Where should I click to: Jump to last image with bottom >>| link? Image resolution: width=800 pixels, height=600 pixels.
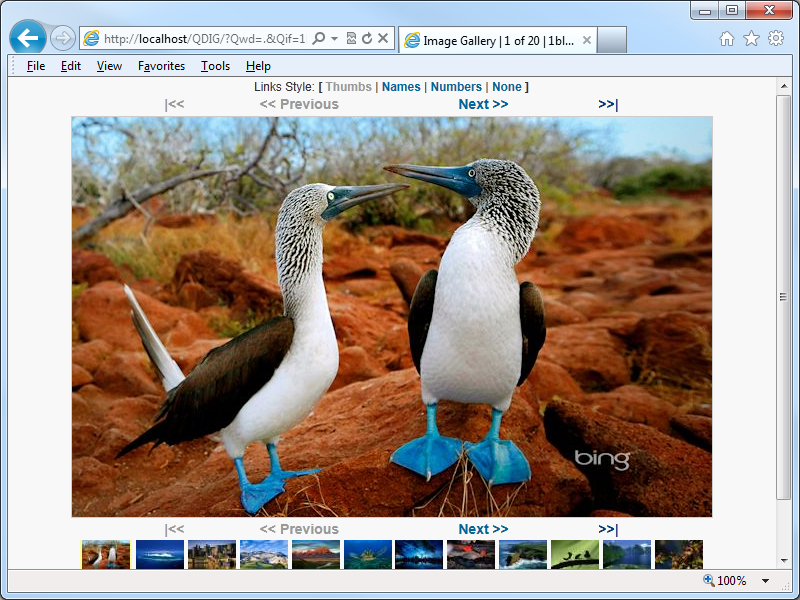(x=608, y=529)
